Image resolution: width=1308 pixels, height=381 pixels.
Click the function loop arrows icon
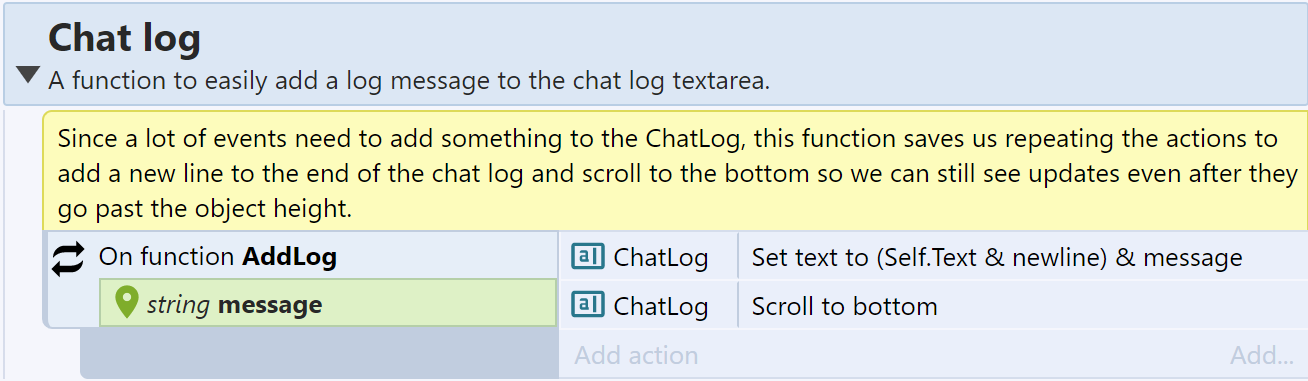[x=68, y=259]
